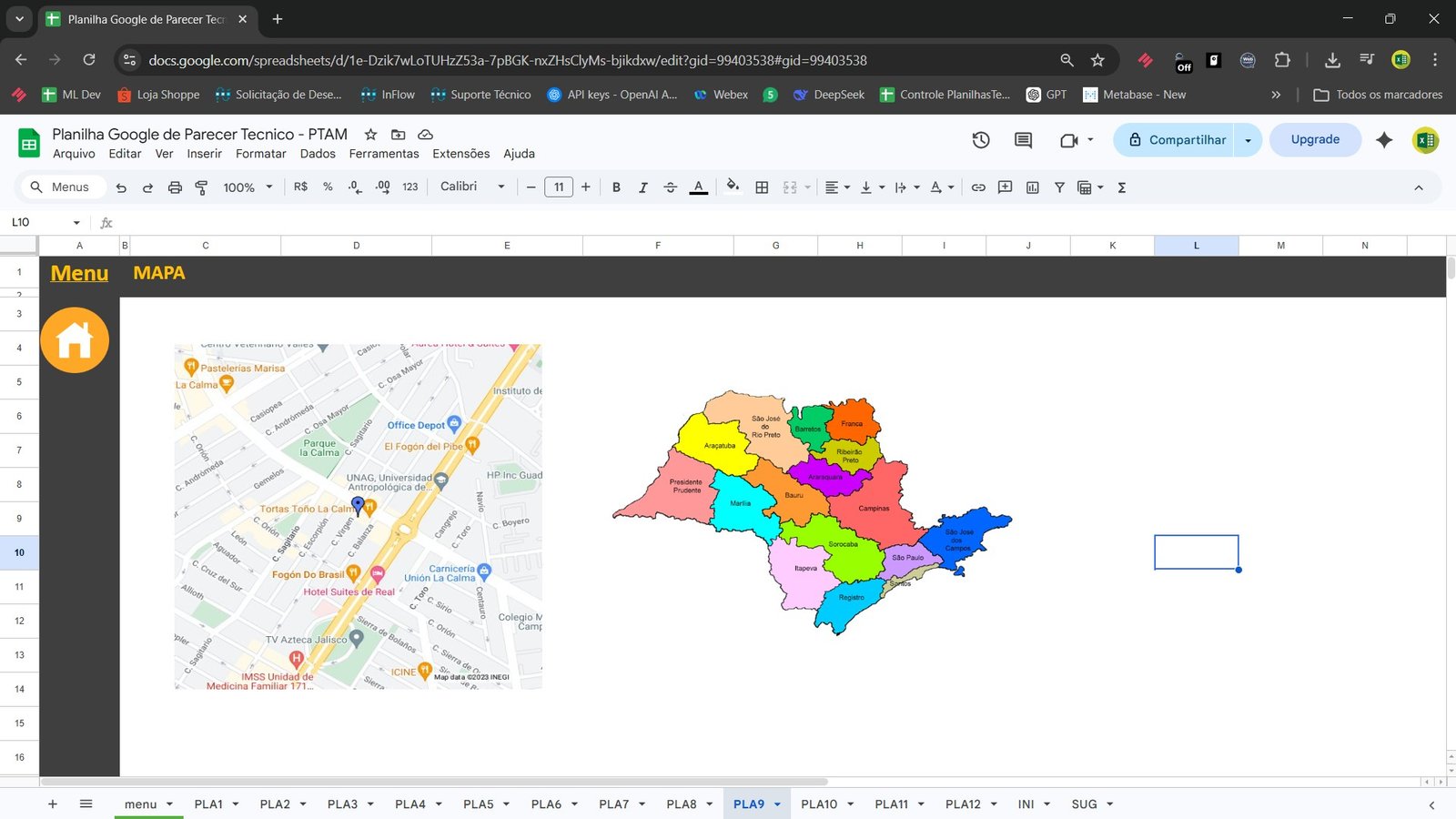Create a filter using the filter icon

(1059, 187)
